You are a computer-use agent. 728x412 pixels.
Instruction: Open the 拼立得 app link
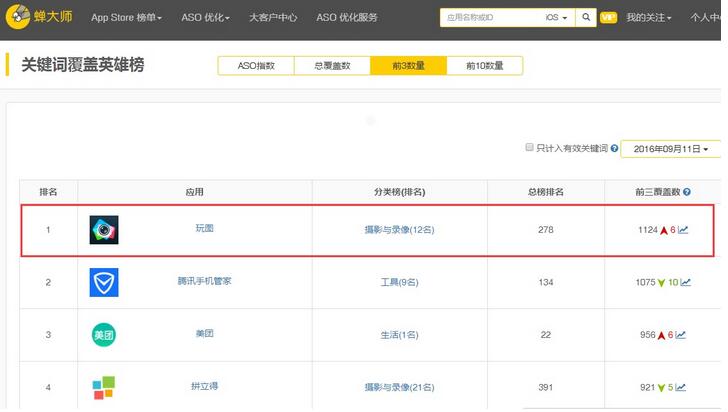pyautogui.click(x=204, y=386)
